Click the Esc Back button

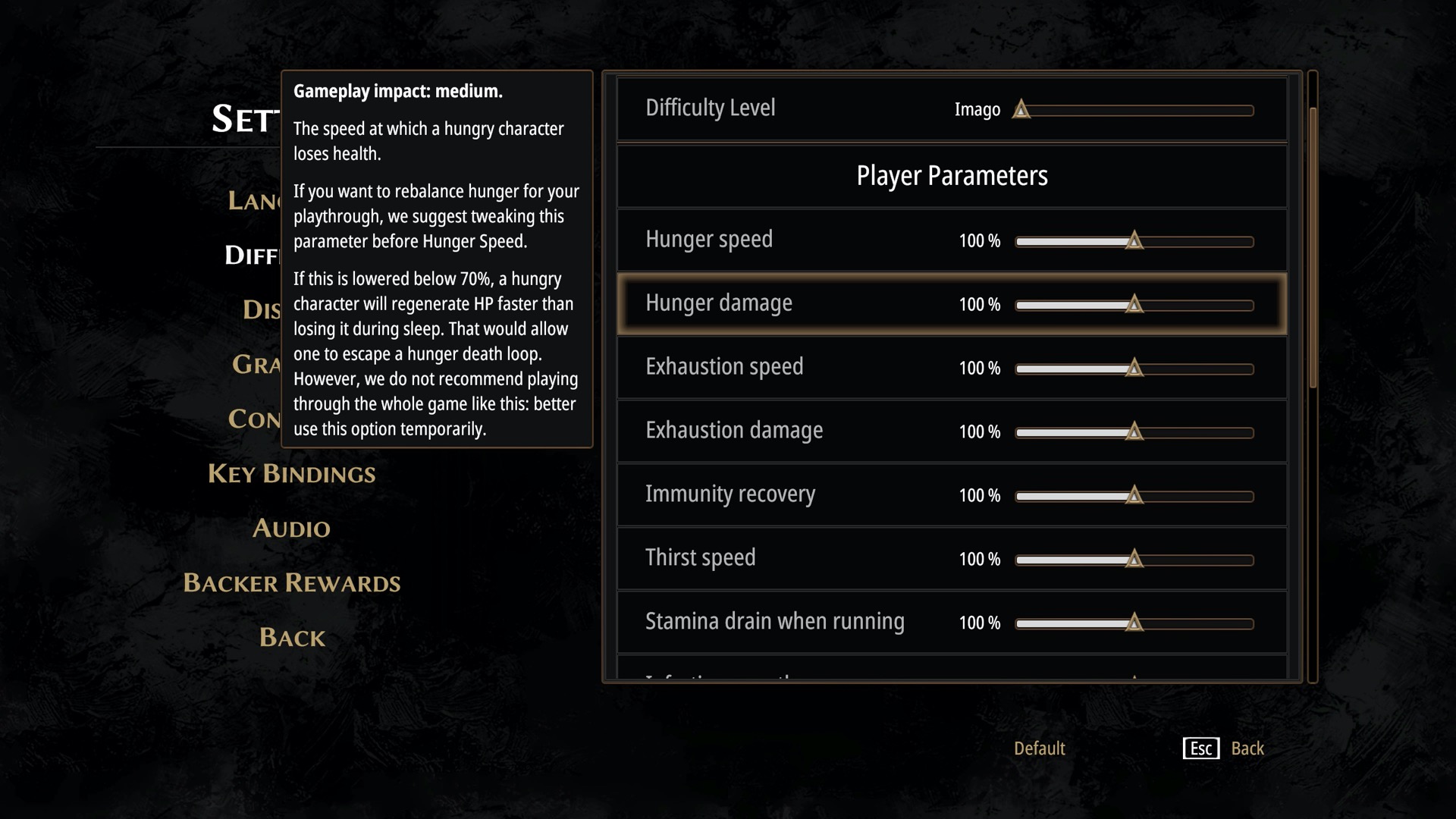click(x=1223, y=748)
